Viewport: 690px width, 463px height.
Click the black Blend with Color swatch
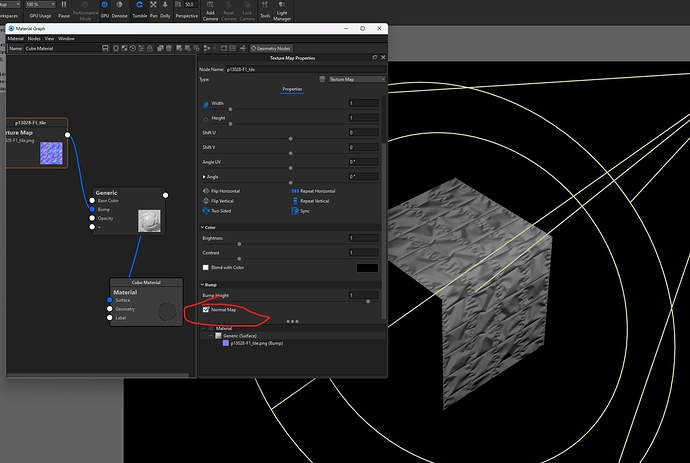coord(367,268)
